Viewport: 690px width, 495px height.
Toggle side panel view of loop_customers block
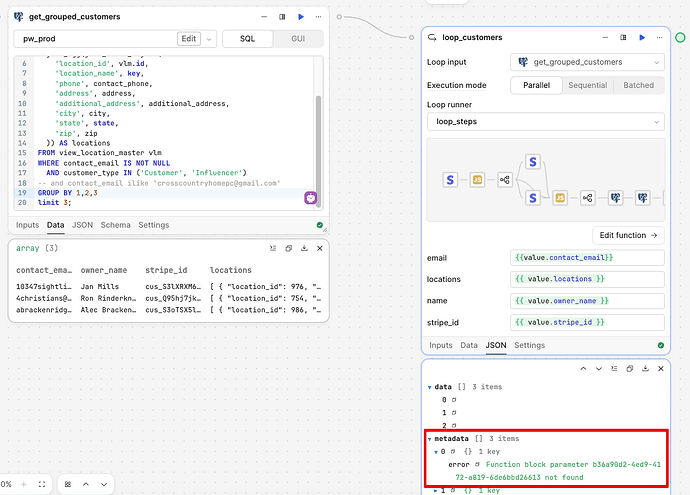[623, 37]
